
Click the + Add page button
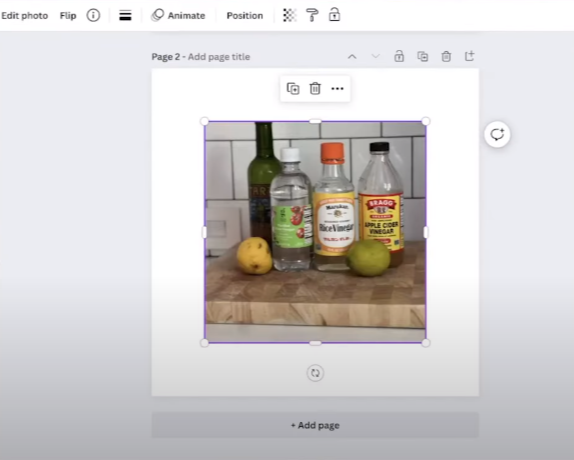(315, 425)
